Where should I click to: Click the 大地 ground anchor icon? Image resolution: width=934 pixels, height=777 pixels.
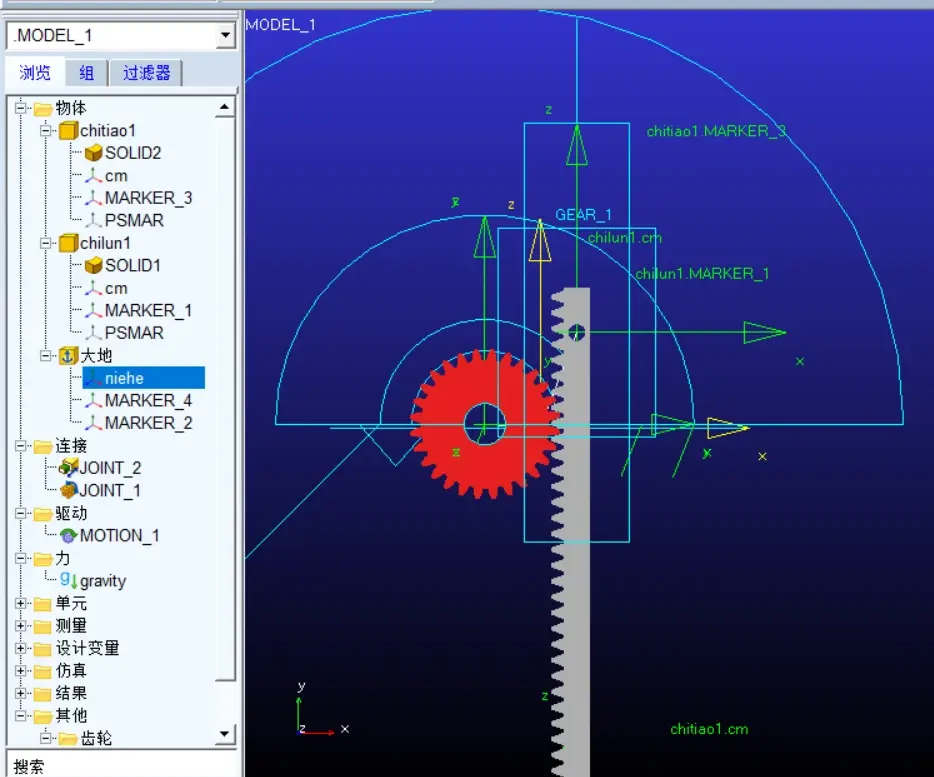pyautogui.click(x=69, y=356)
